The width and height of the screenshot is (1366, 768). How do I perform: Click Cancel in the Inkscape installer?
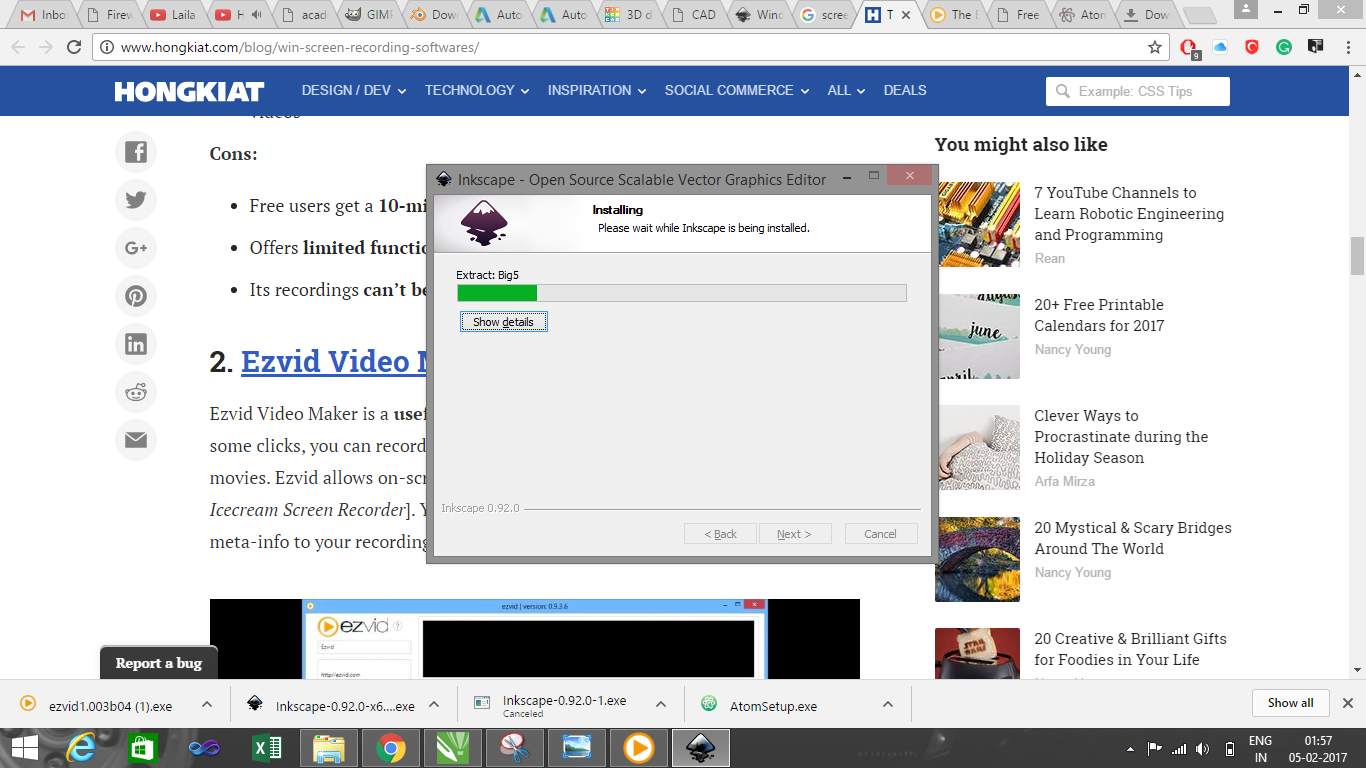coord(881,534)
